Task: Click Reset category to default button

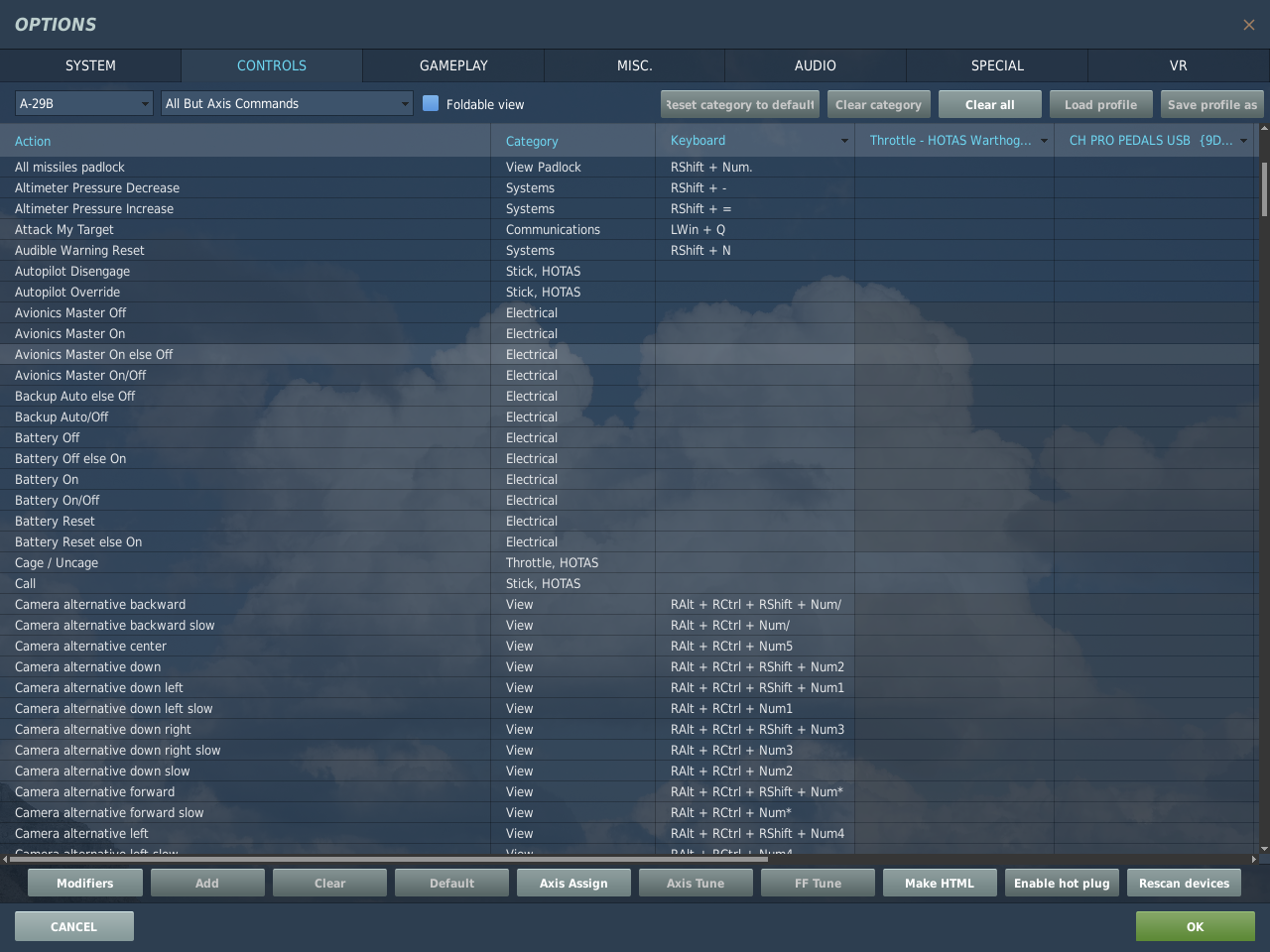Action: tap(740, 104)
